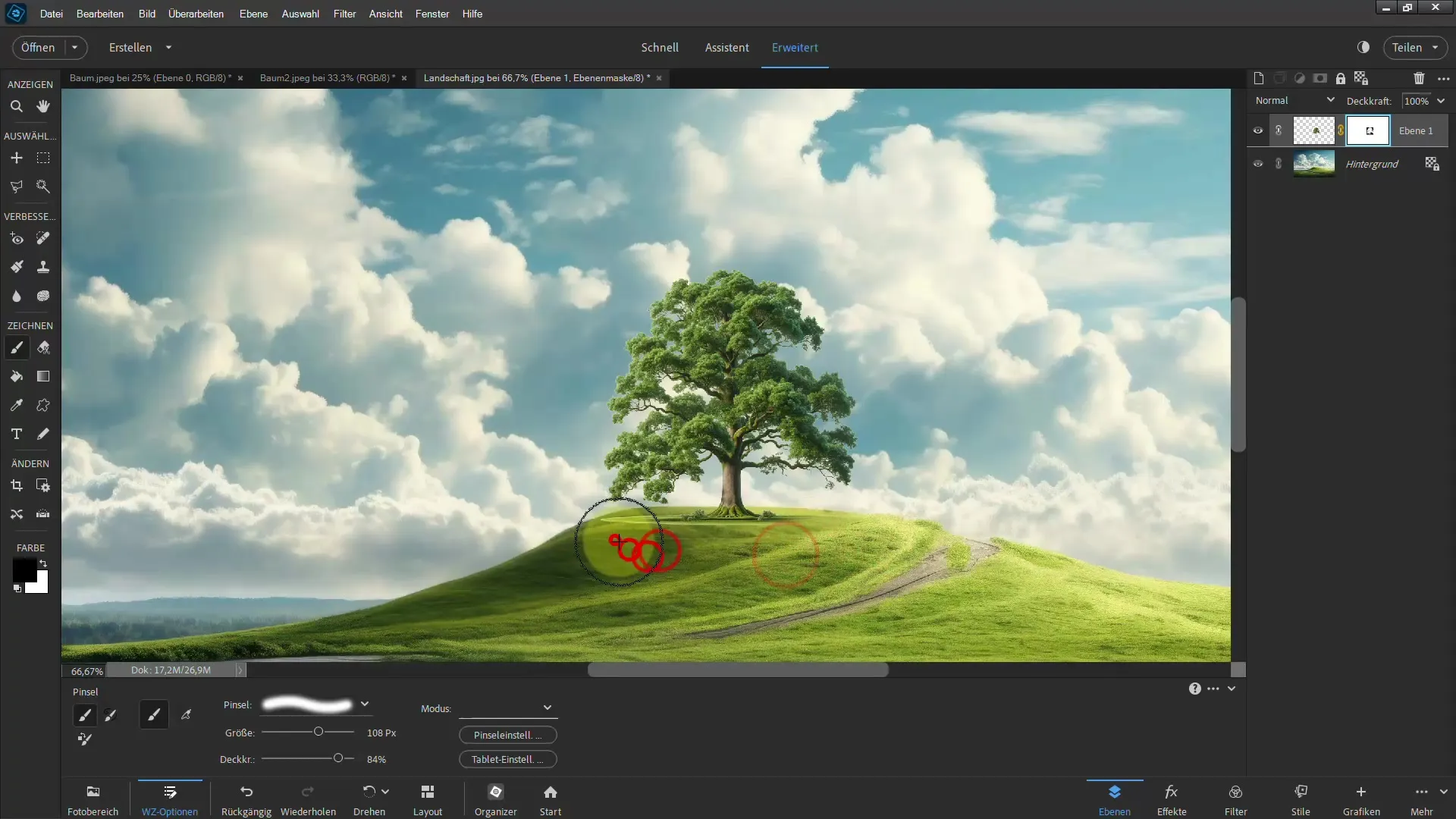Select the Hand tool
This screenshot has height=819, width=1456.
[43, 106]
